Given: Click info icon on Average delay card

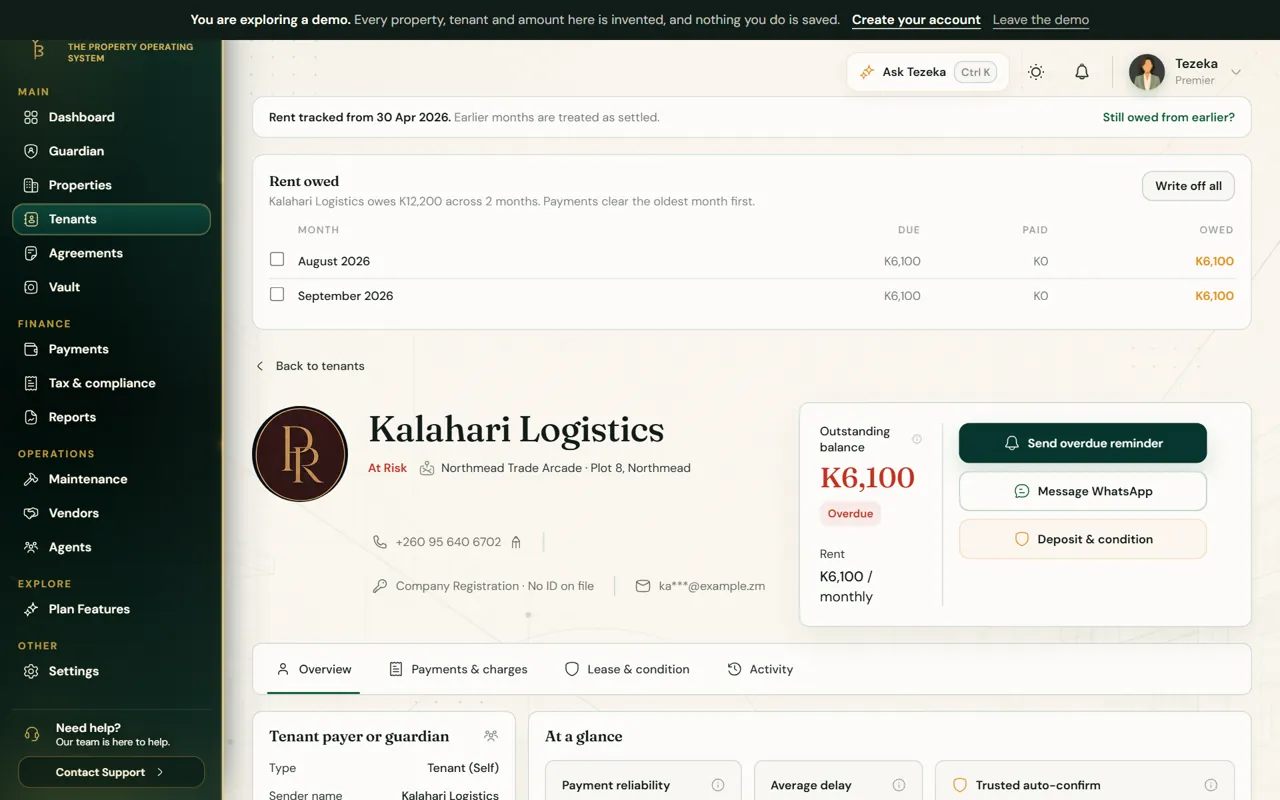Looking at the screenshot, I should (x=899, y=785).
